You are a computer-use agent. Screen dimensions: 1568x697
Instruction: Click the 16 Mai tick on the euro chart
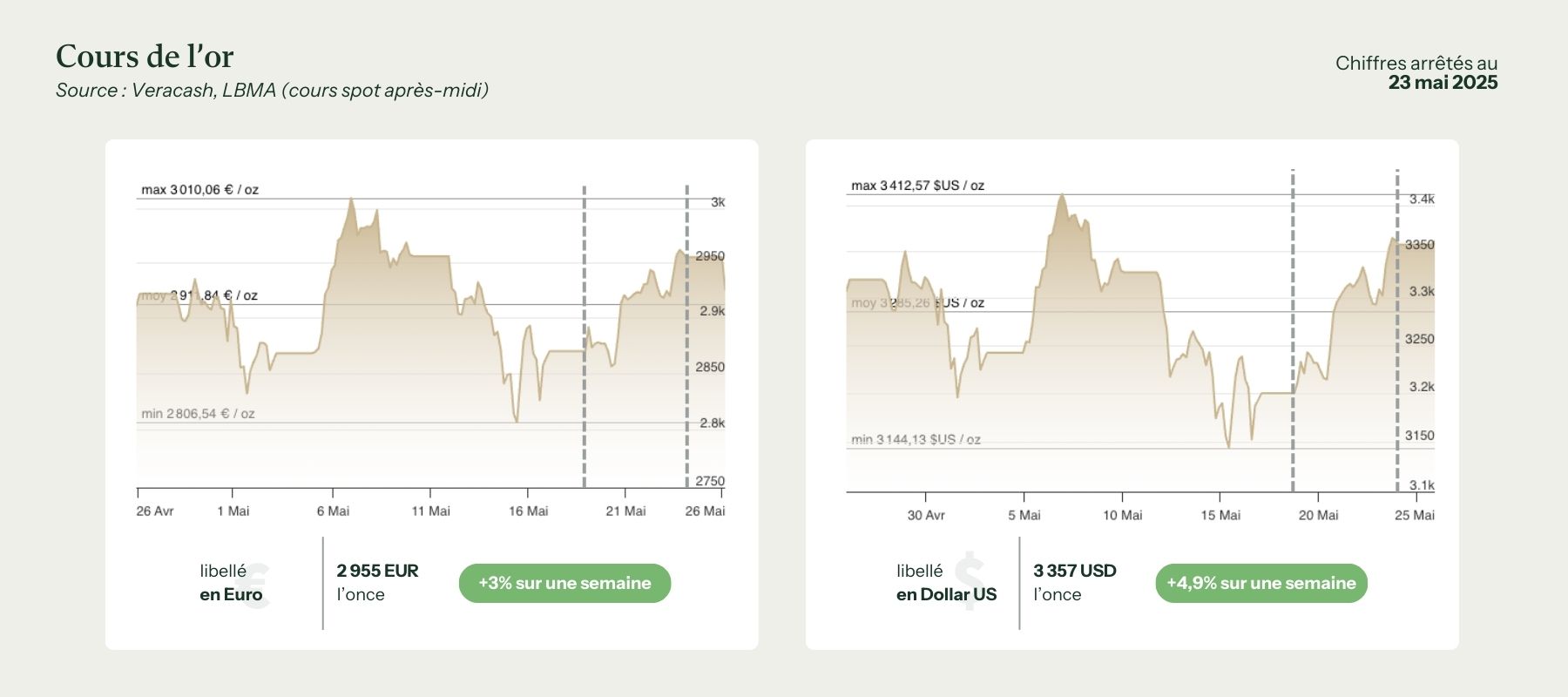pos(528,511)
